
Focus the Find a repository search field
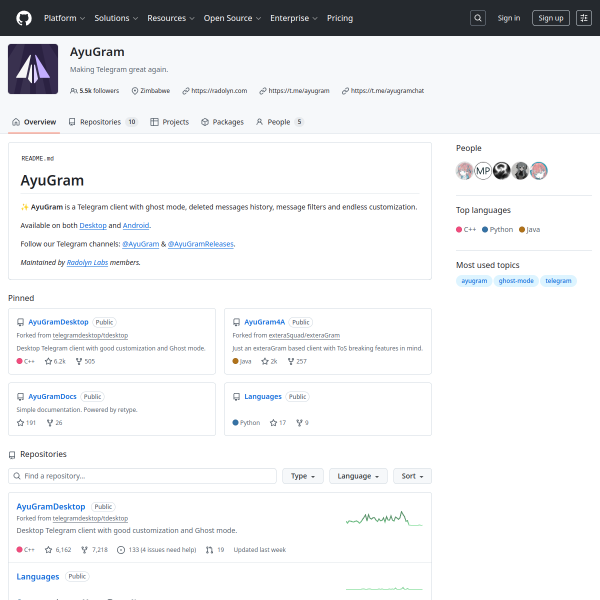[x=142, y=476]
